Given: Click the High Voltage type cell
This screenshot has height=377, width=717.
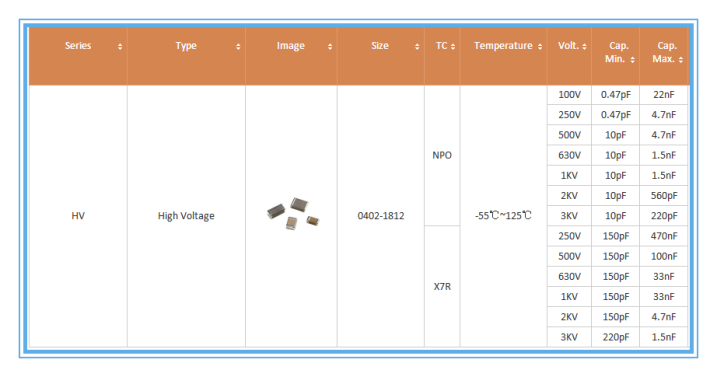Looking at the screenshot, I should (x=186, y=216).
